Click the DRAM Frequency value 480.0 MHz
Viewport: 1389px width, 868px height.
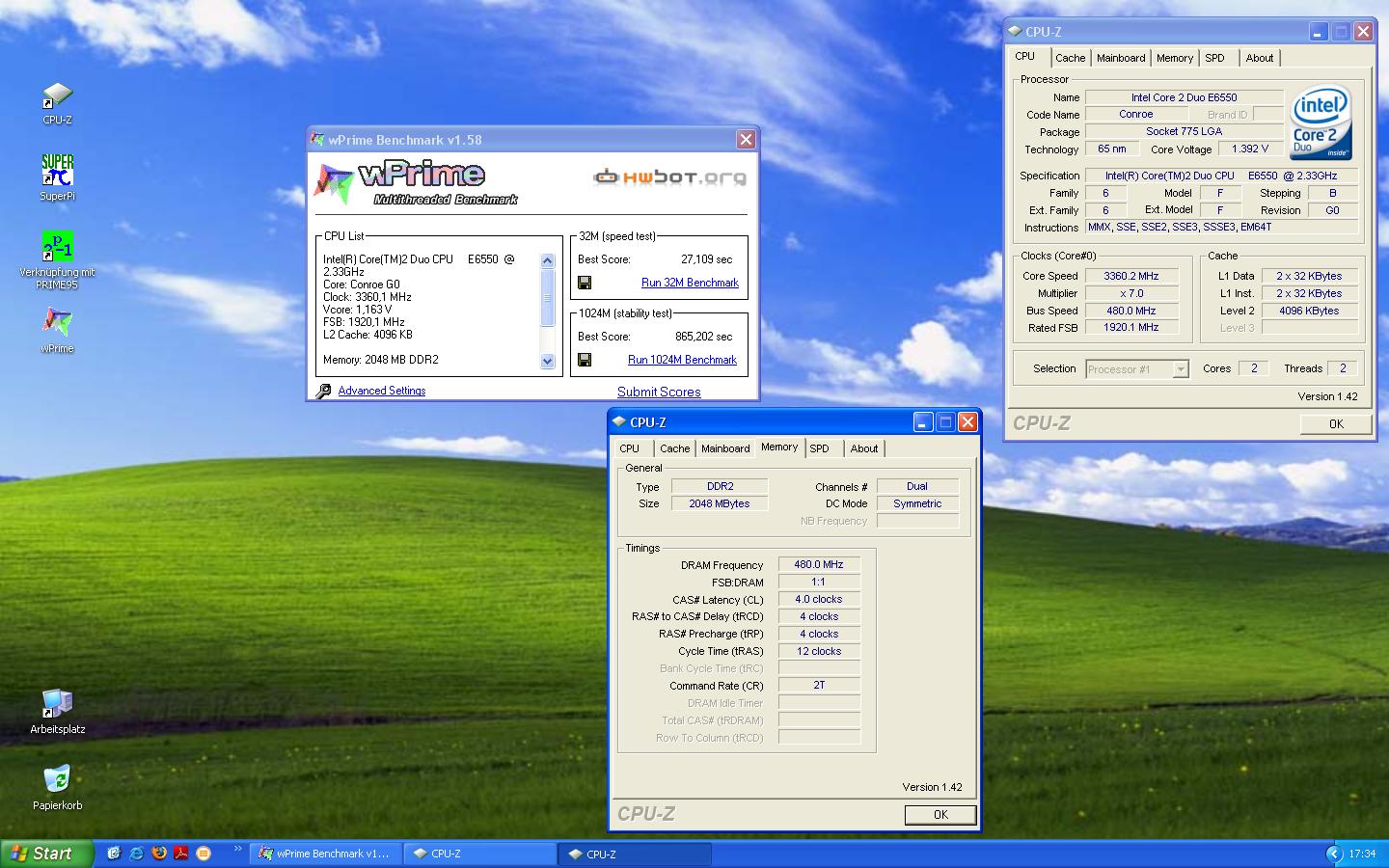pyautogui.click(x=819, y=565)
